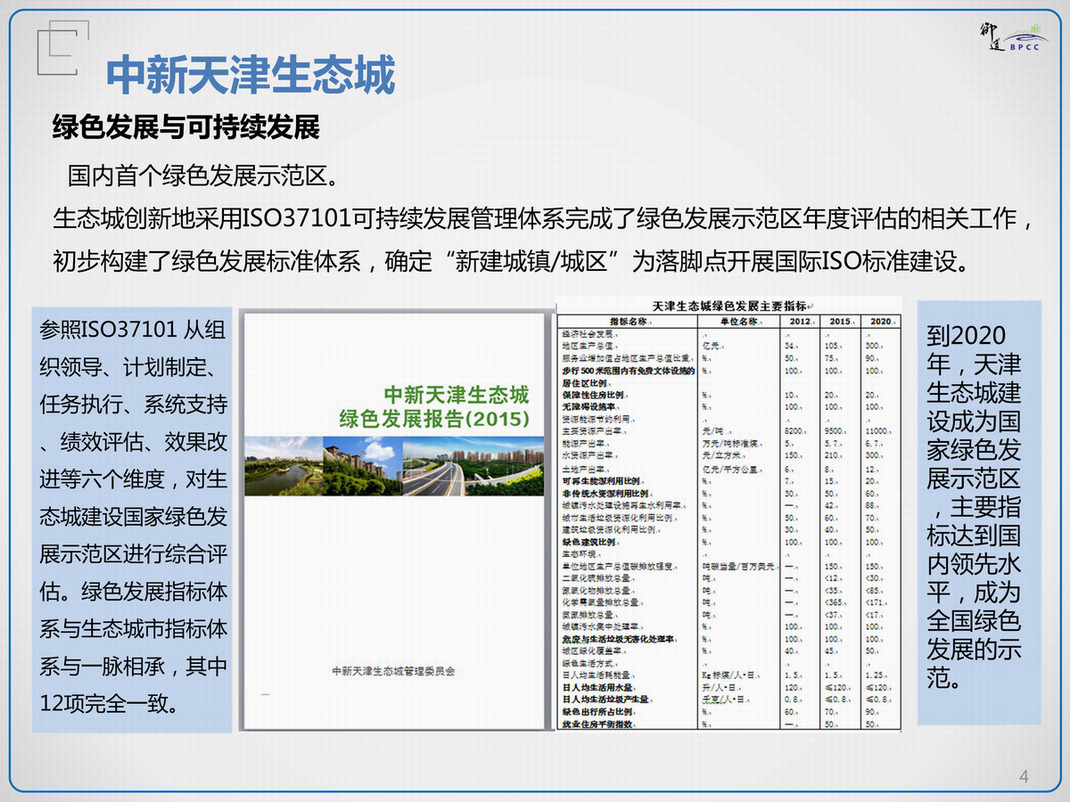Click the 可再生能源利用比例 row label
The image size is (1070, 802).
(602, 481)
